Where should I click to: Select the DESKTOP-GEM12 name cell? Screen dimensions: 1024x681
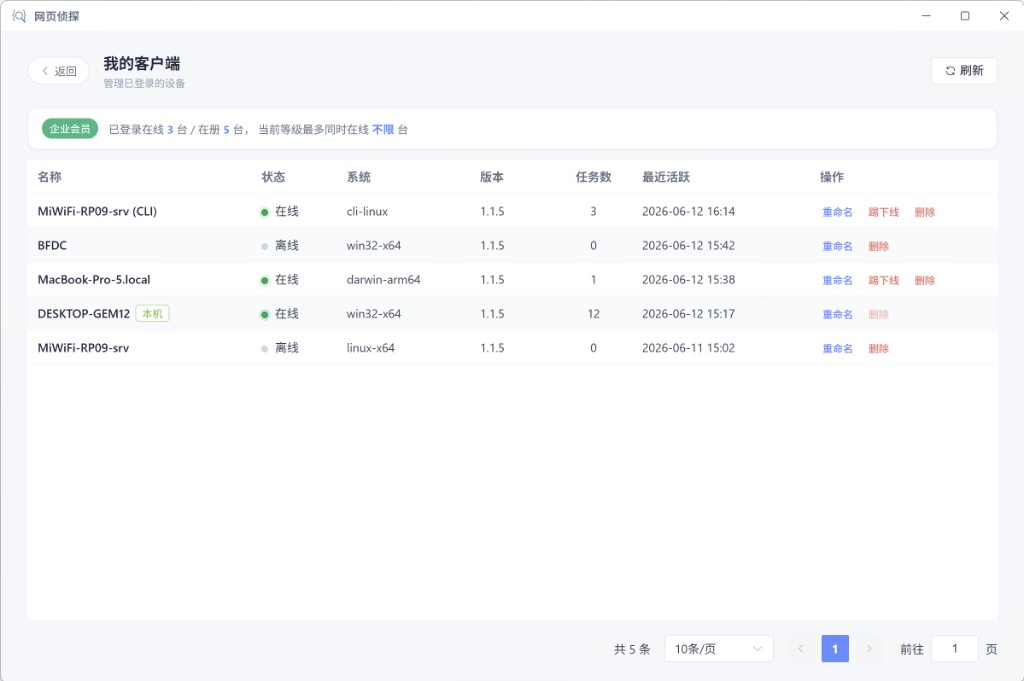click(x=84, y=313)
